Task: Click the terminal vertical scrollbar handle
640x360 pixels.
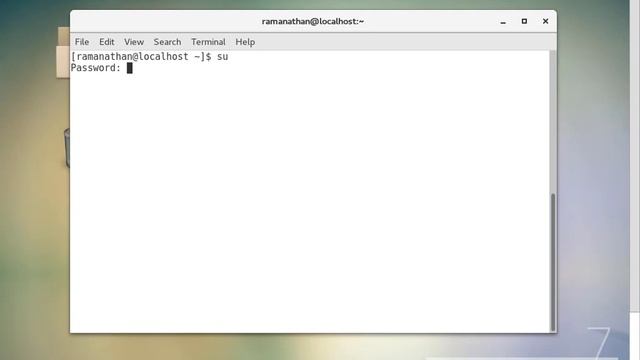Action: tap(553, 262)
